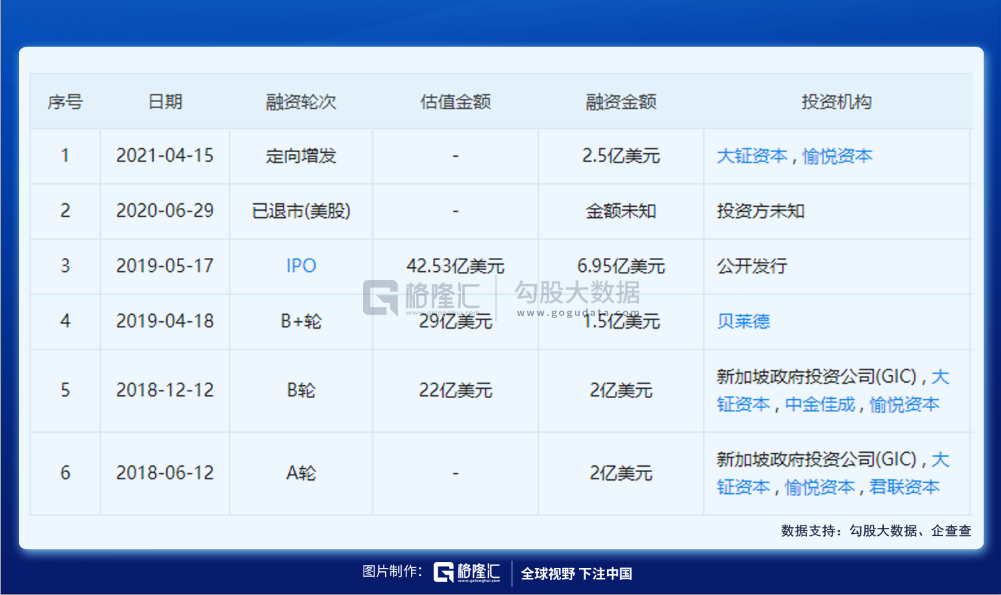This screenshot has width=1001, height=595.
Task: Click 愉悦资本 link in the A轮 row
Action: [820, 487]
